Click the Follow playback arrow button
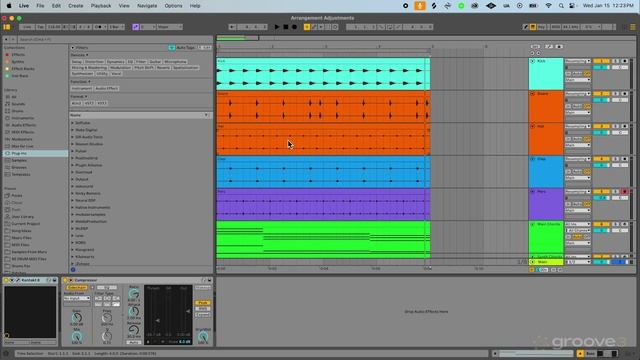 [x=232, y=27]
